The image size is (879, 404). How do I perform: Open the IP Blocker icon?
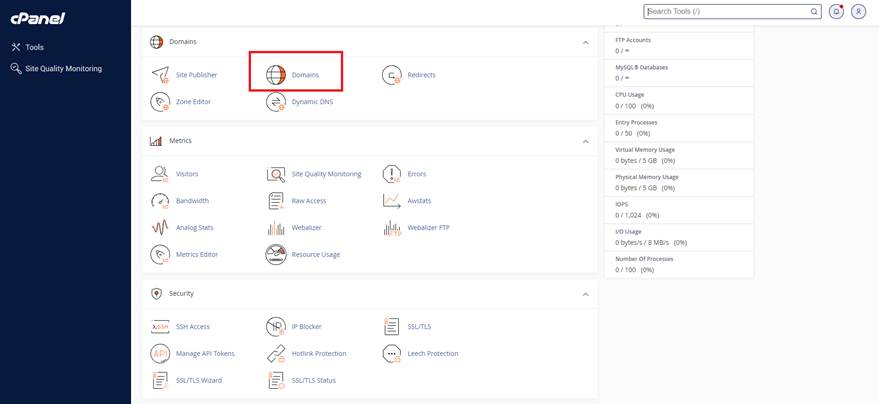pos(276,327)
